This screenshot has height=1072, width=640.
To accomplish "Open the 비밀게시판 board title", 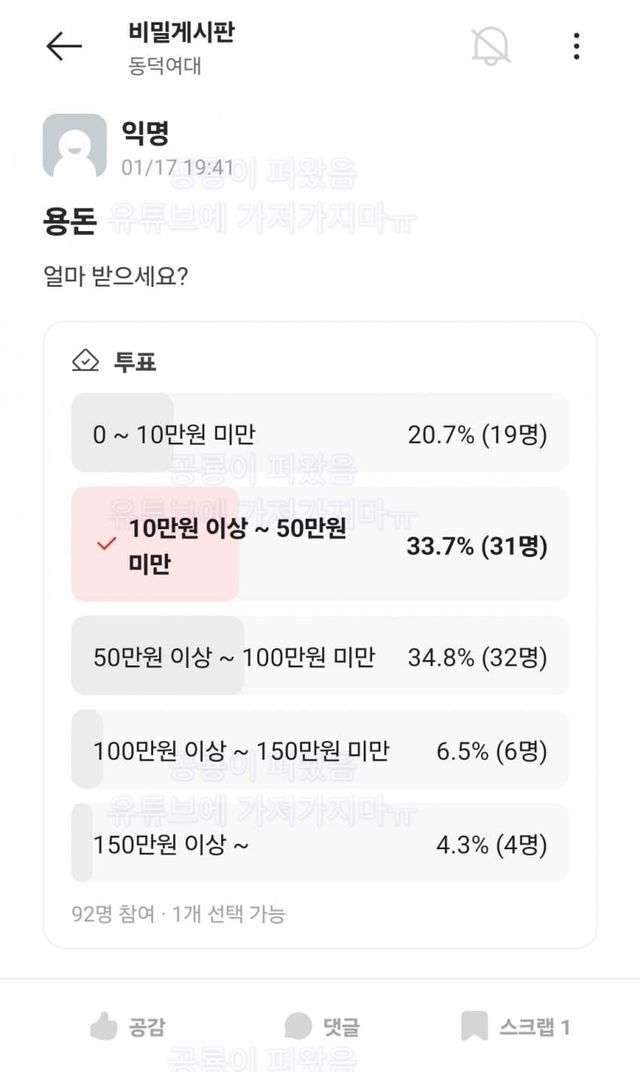I will (x=181, y=32).
